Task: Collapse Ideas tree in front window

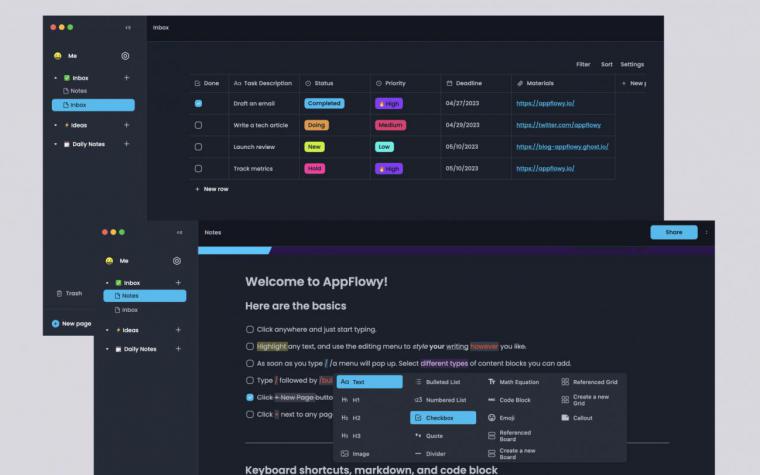Action: (107, 330)
